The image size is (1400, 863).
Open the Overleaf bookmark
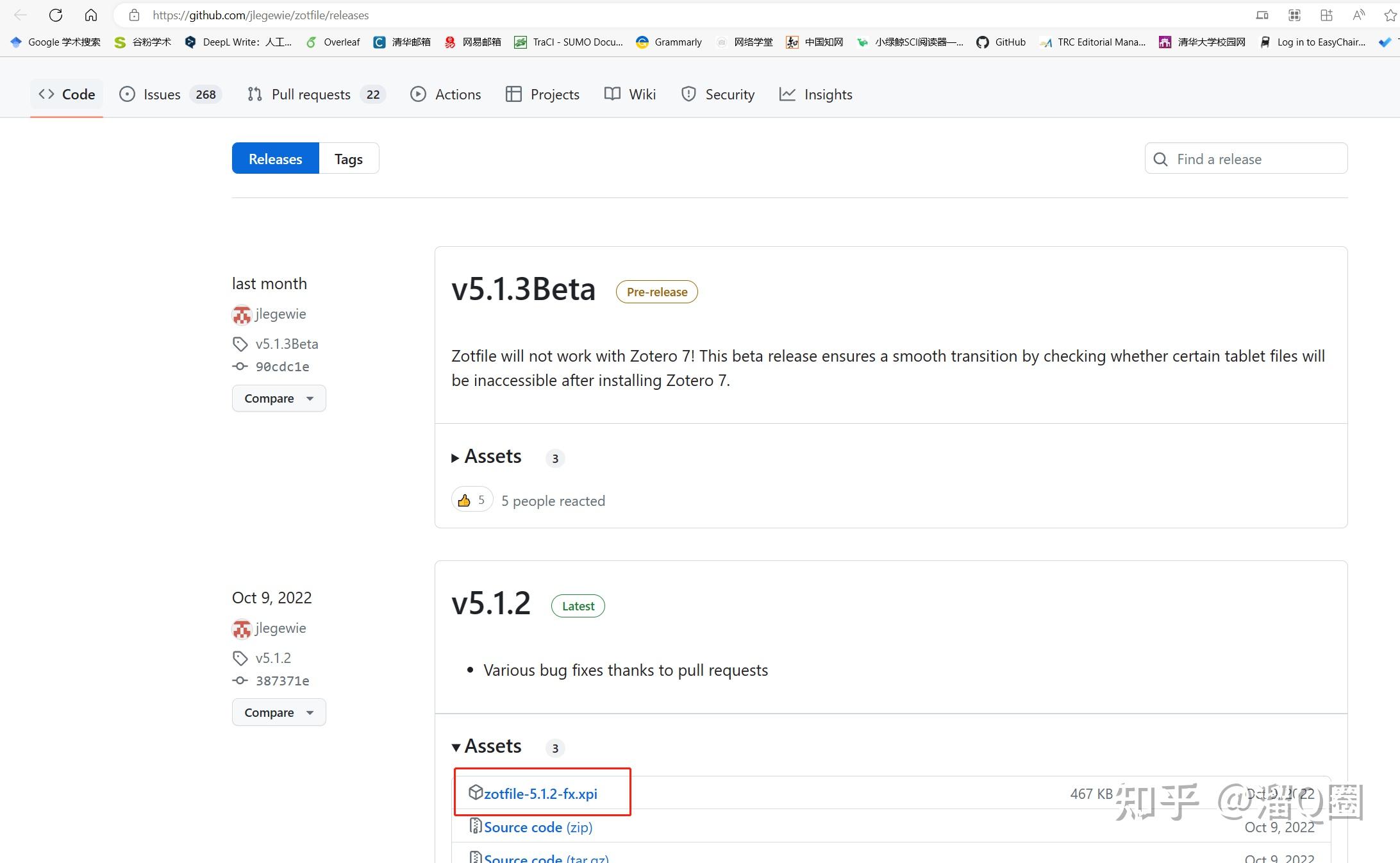(x=333, y=42)
